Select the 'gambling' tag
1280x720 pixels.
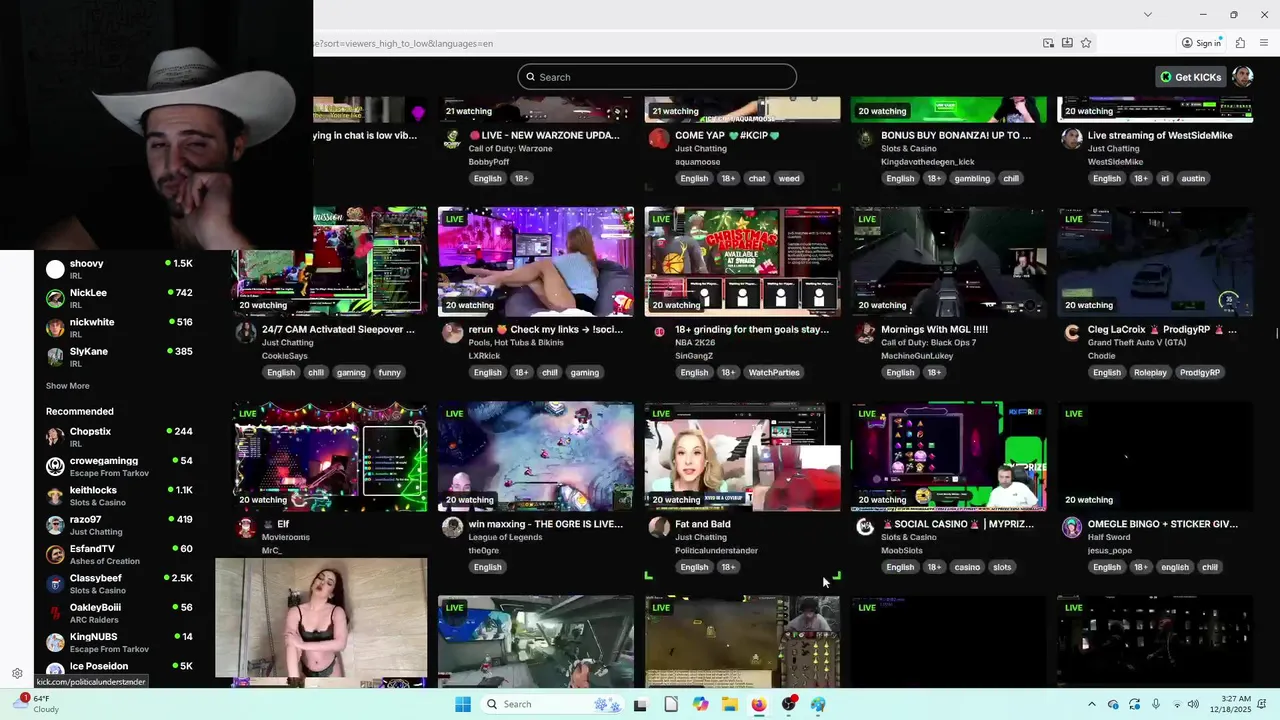[971, 178]
